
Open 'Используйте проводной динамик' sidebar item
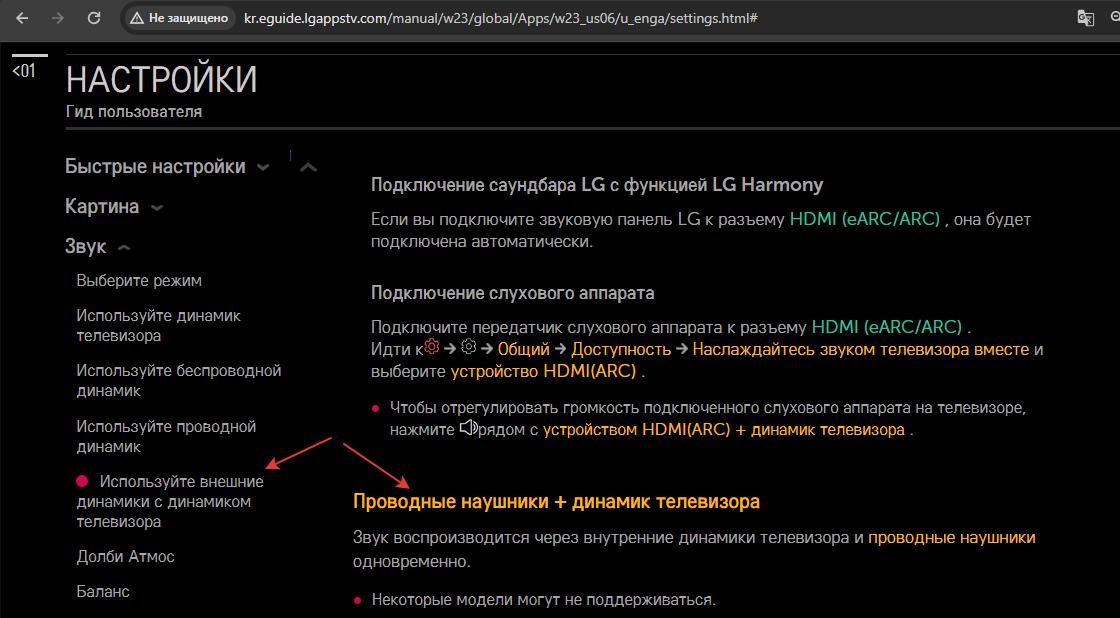coord(166,436)
